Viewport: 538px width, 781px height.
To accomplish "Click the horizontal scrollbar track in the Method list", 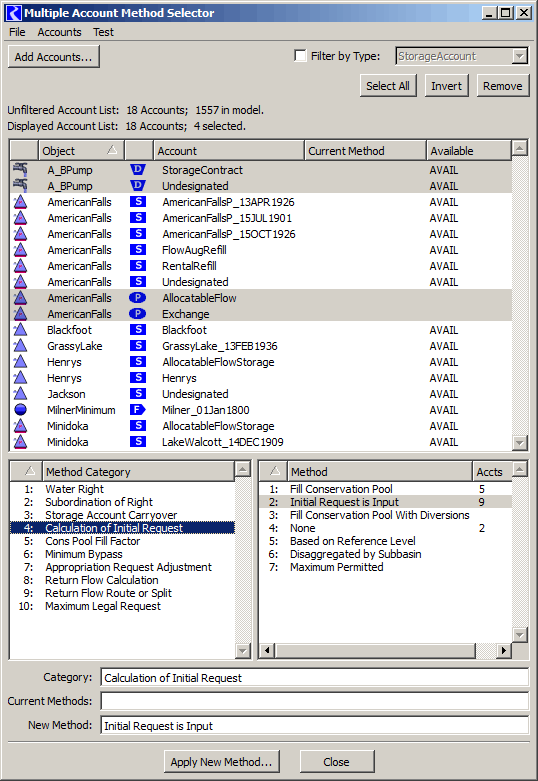I will 376,650.
